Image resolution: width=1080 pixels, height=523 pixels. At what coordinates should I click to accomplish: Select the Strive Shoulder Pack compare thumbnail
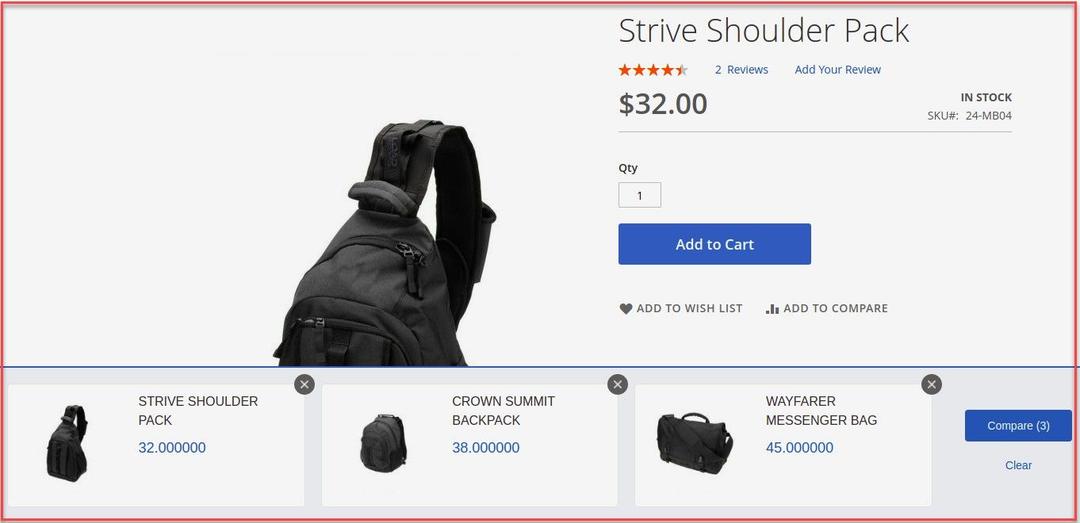(x=67, y=443)
